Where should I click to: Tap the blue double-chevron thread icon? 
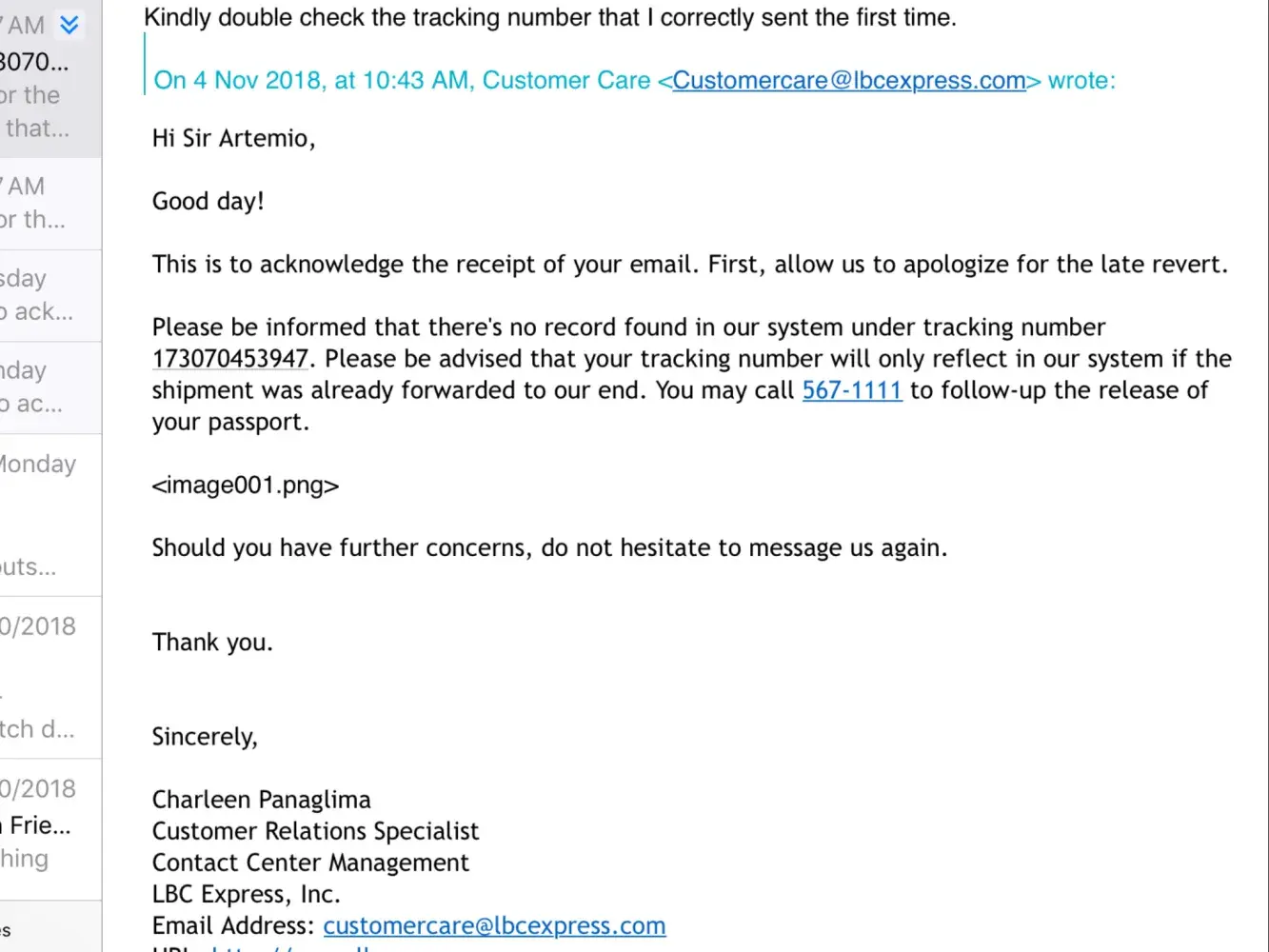click(69, 24)
